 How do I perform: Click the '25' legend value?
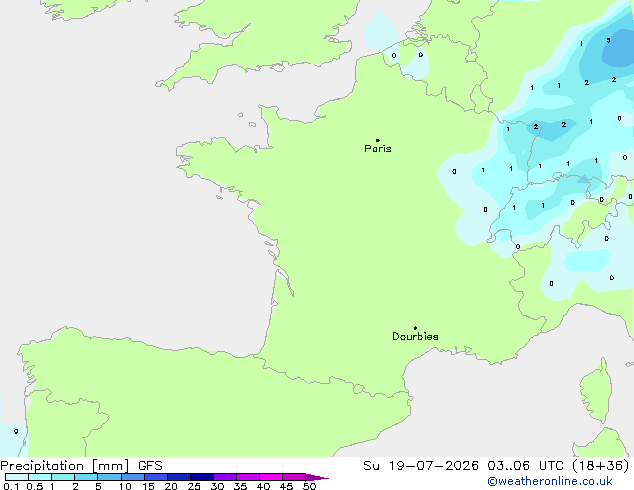tap(194, 486)
